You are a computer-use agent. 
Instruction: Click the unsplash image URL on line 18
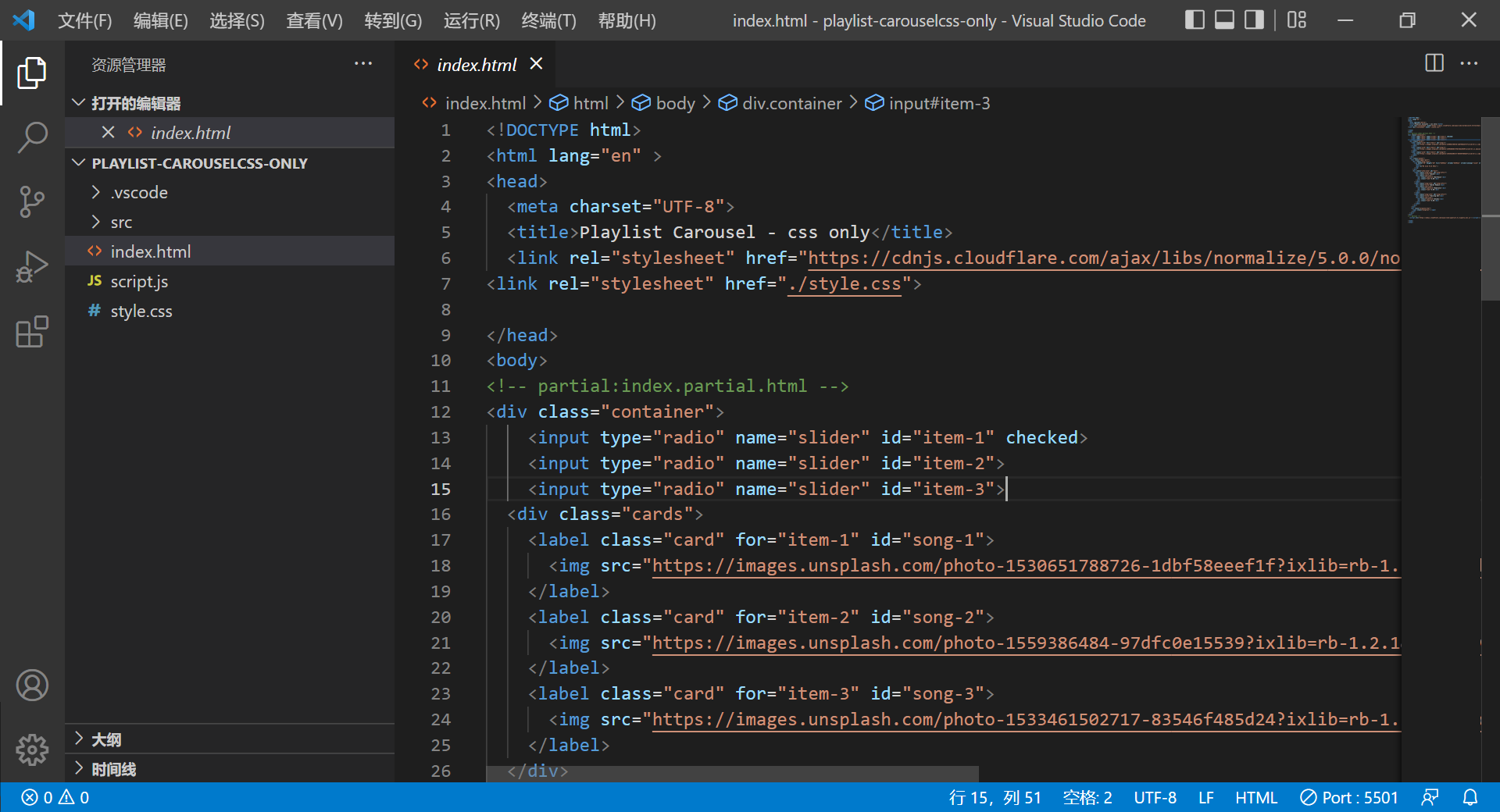(x=1026, y=566)
